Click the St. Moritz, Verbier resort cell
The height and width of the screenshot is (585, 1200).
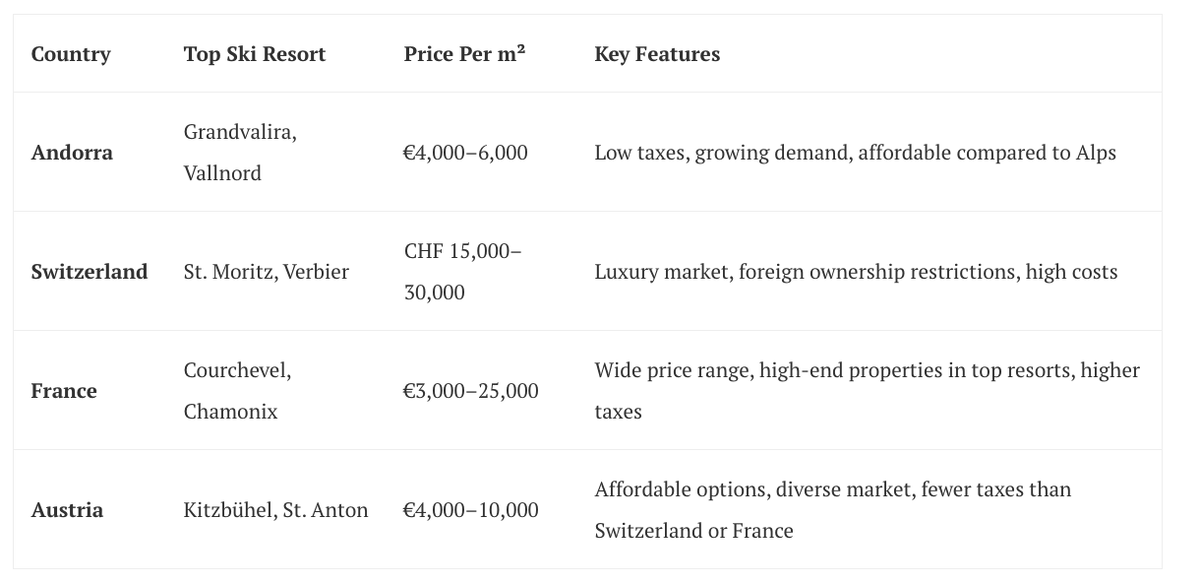[266, 271]
